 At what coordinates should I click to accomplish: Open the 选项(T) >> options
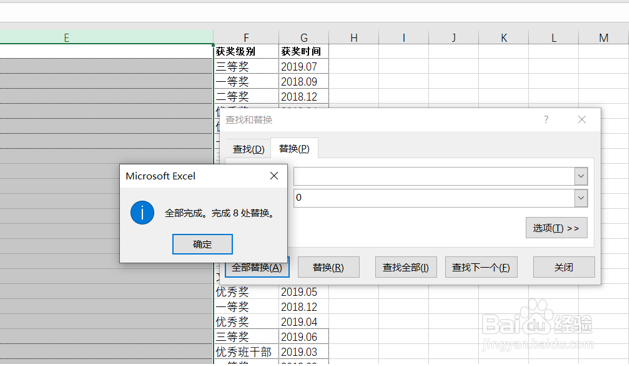tap(556, 228)
